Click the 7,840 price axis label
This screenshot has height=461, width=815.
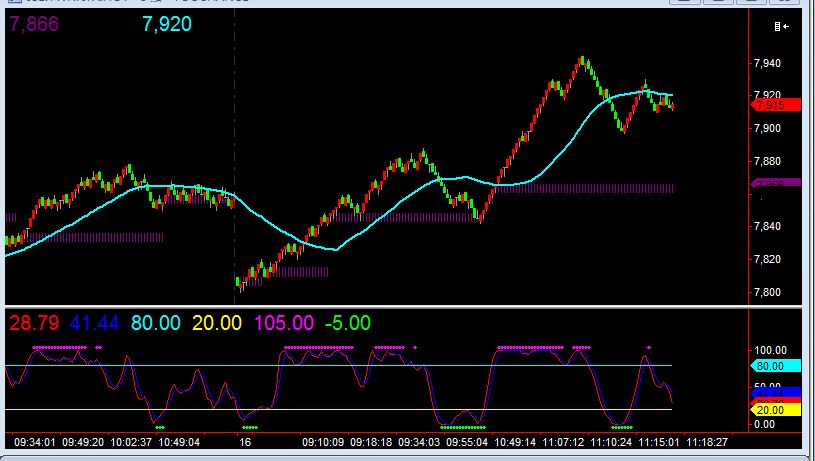click(767, 226)
